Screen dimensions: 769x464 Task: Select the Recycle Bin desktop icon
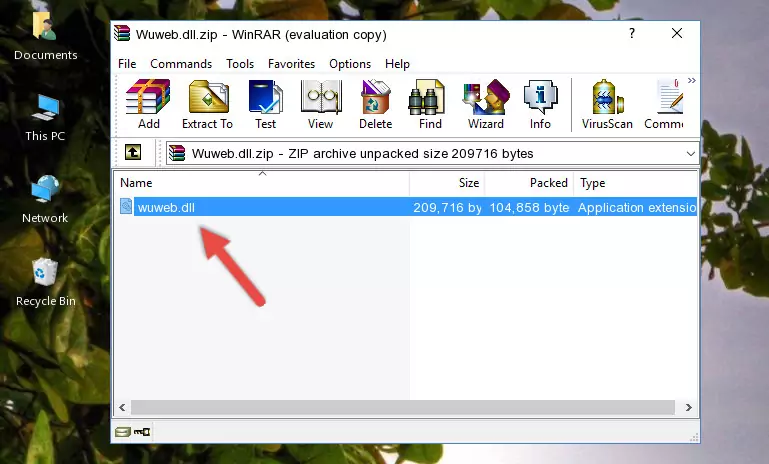[45, 283]
